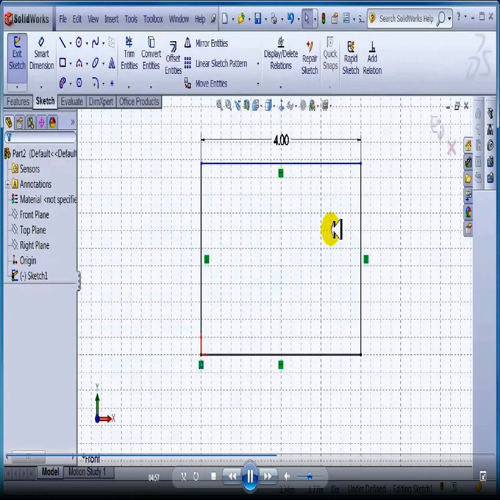
Task: Open the Rectangle tool dropdown arrow
Action: coord(70,63)
